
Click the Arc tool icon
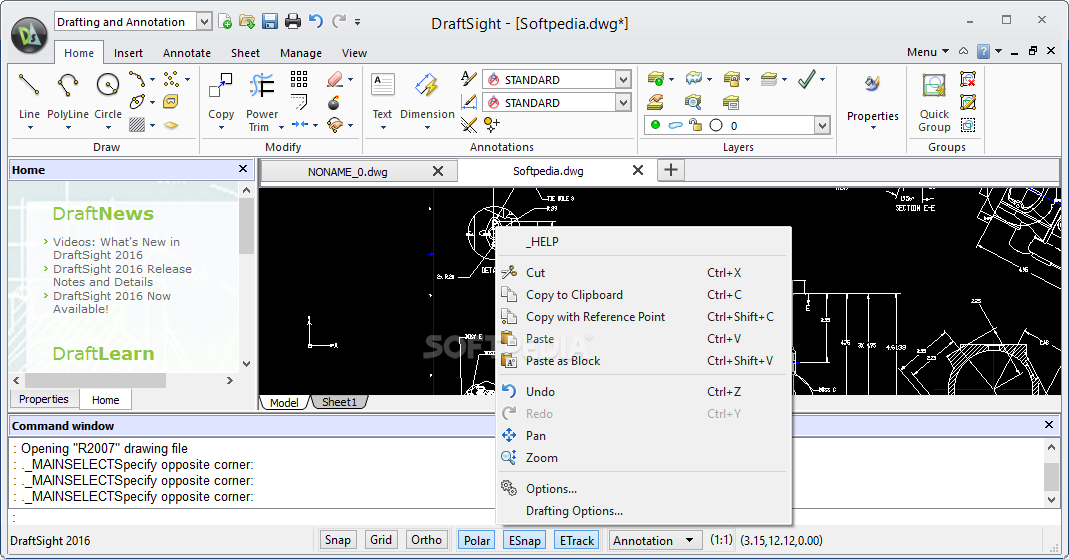tap(137, 79)
